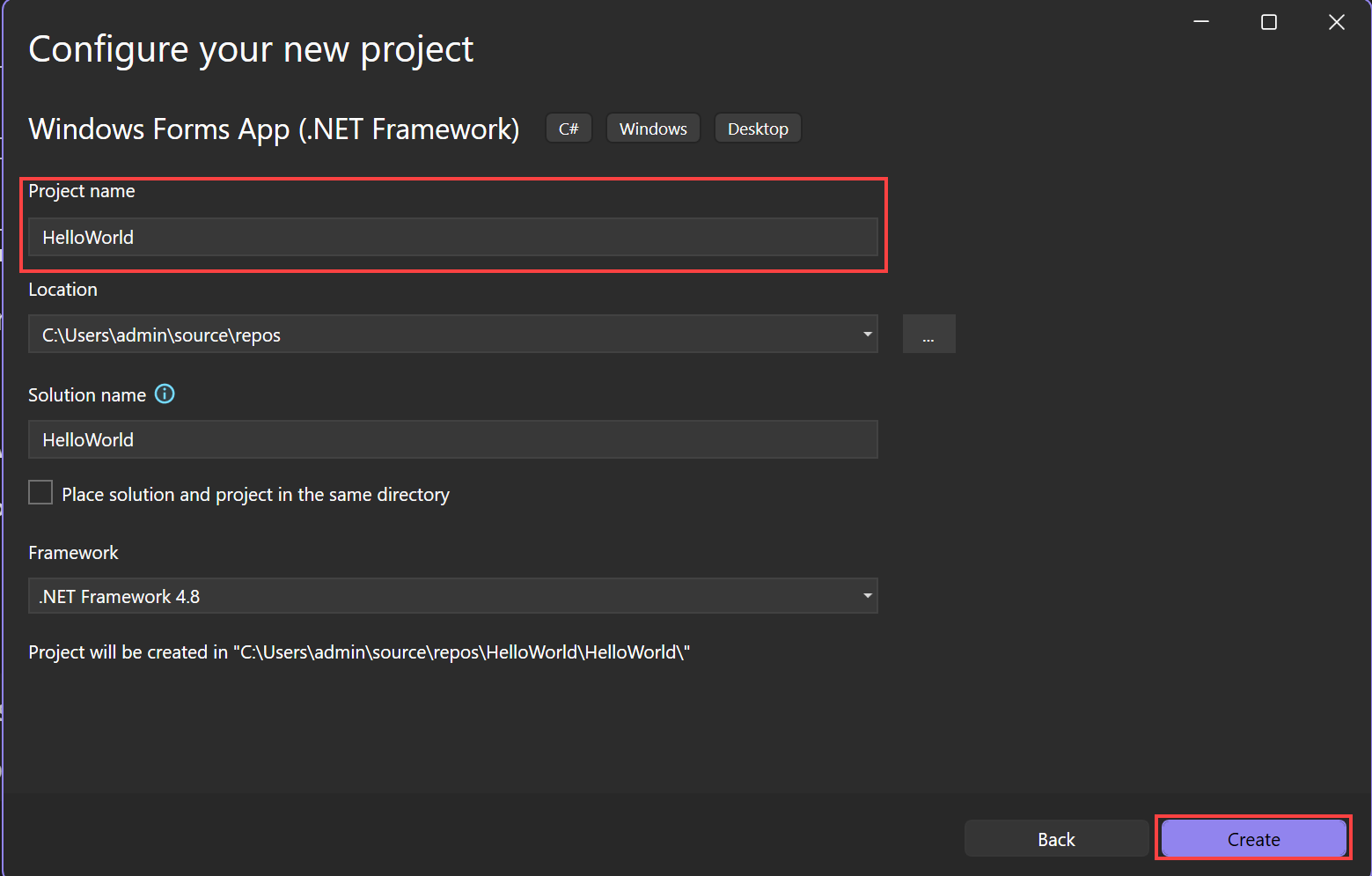This screenshot has width=1372, height=876.
Task: Close the Configure your new project dialog
Action: 1337,22
